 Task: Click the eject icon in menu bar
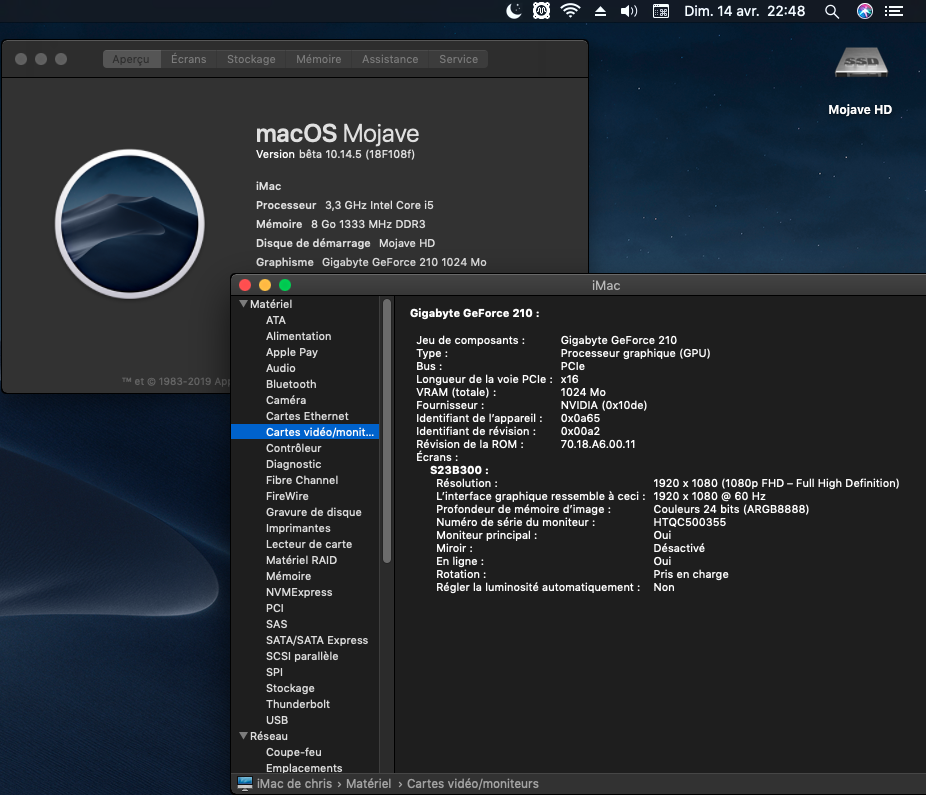click(x=601, y=11)
